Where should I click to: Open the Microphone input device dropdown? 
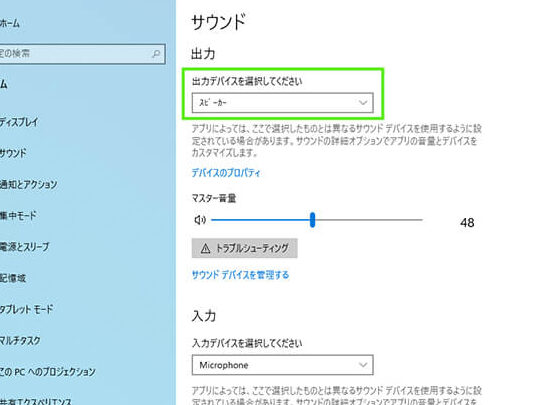(x=282, y=365)
